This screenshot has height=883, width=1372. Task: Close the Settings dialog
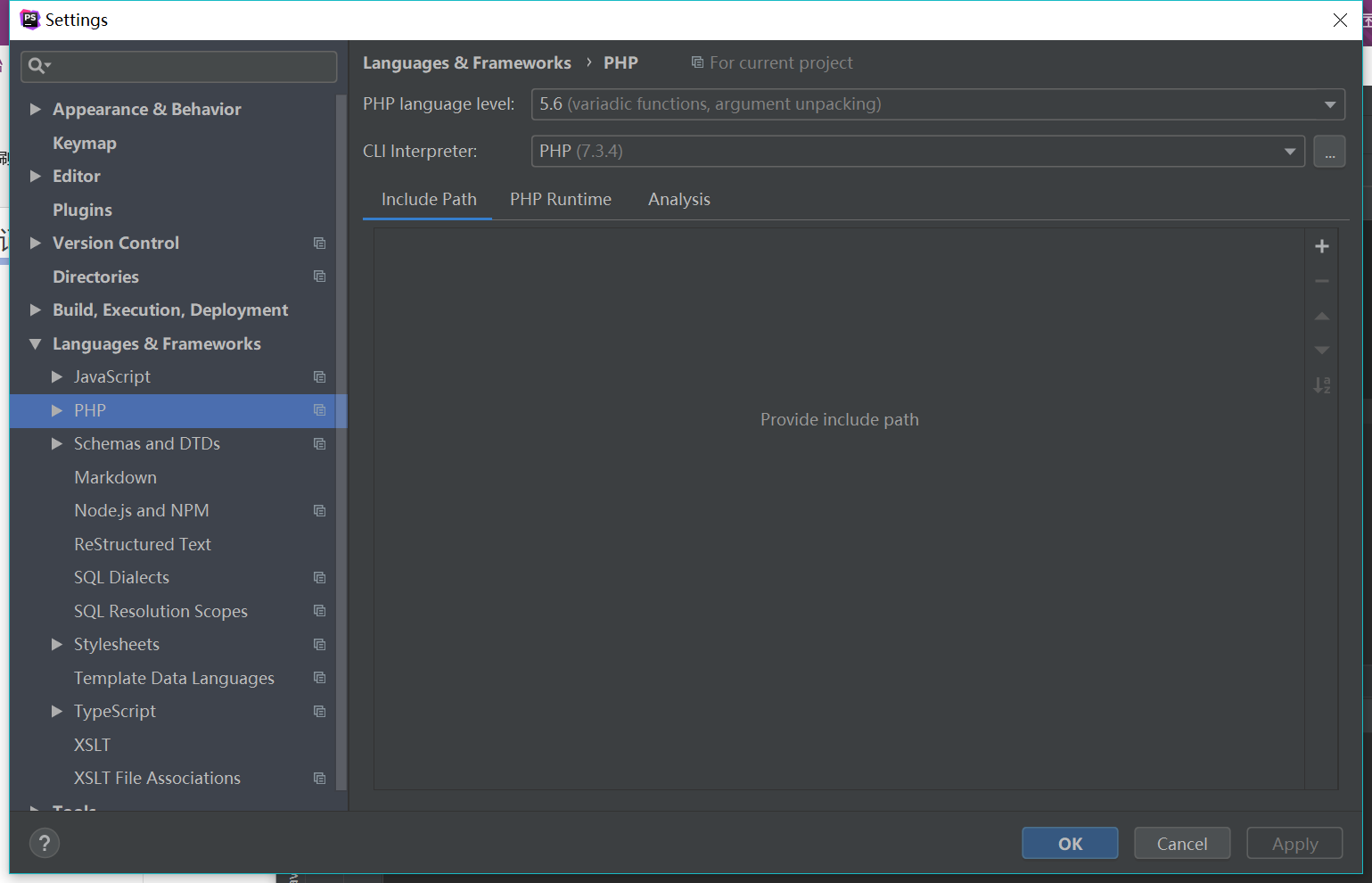1340,20
